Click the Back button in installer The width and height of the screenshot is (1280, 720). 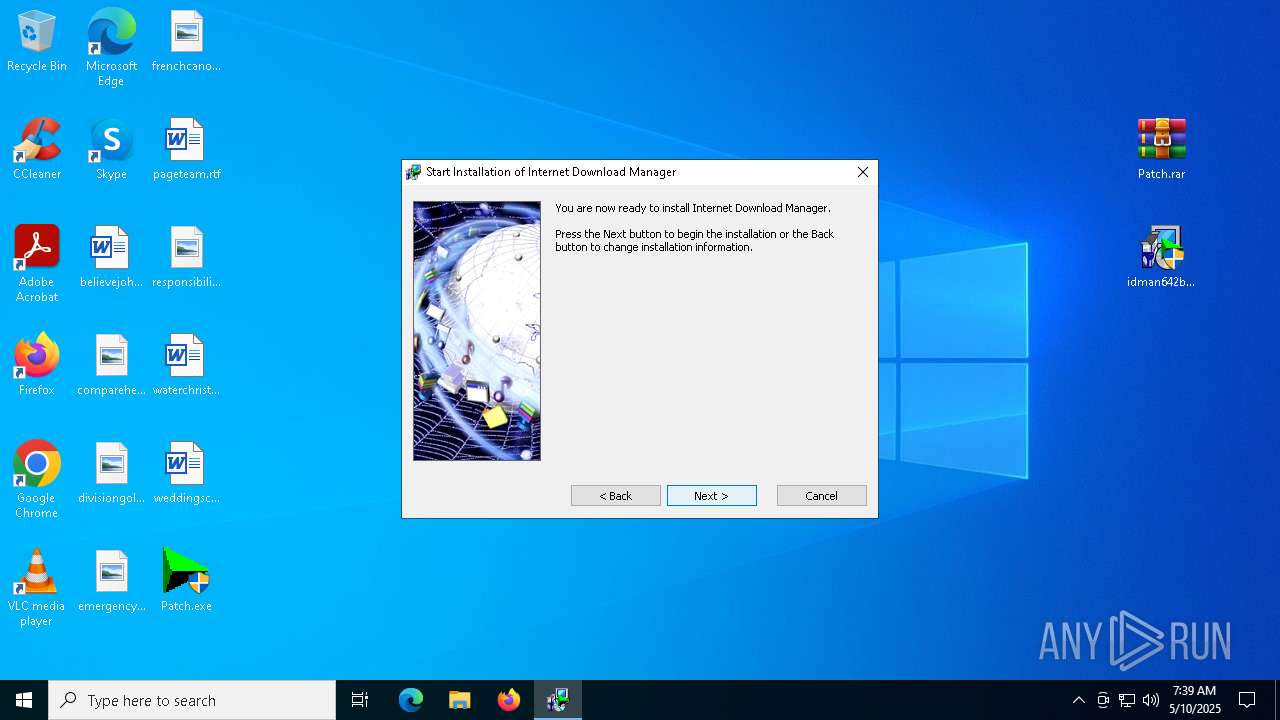[x=616, y=496]
